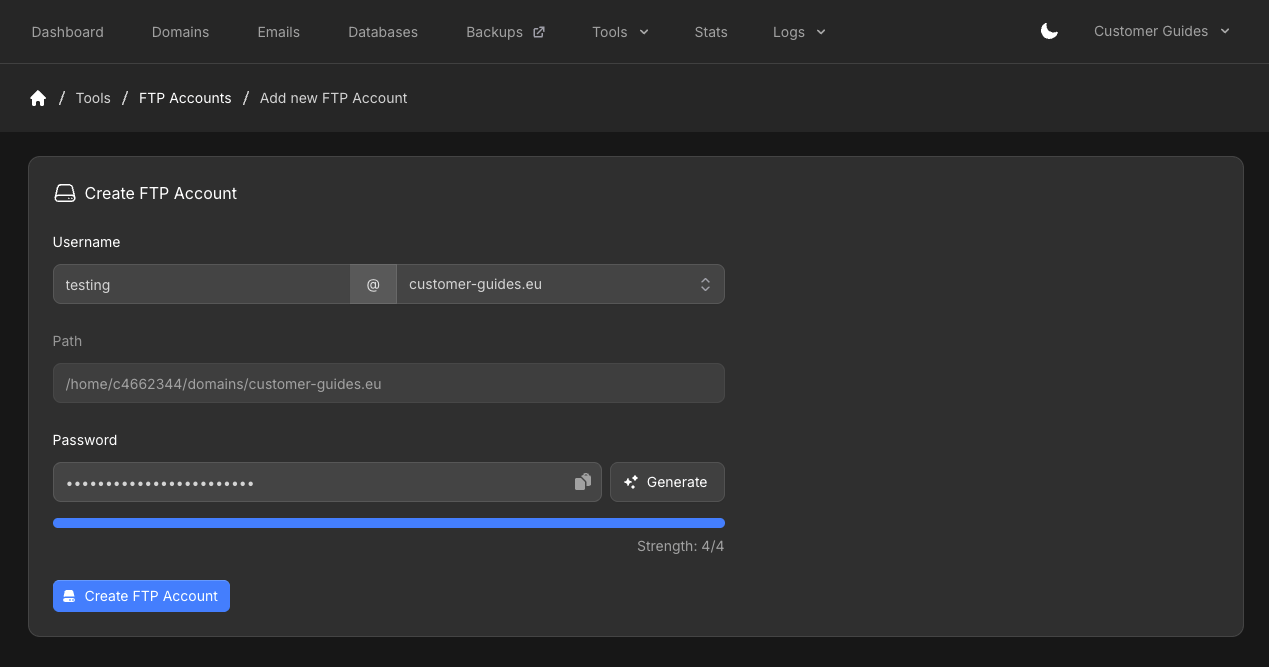The image size is (1269, 667).
Task: Toggle dark mode with the moon icon
Action: click(1049, 31)
